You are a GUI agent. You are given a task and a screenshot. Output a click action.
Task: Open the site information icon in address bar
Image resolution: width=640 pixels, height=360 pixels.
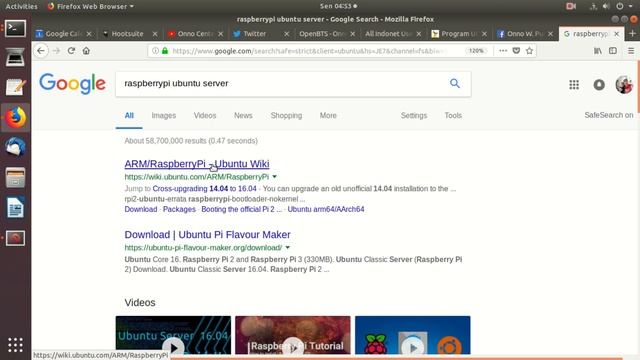coord(155,51)
